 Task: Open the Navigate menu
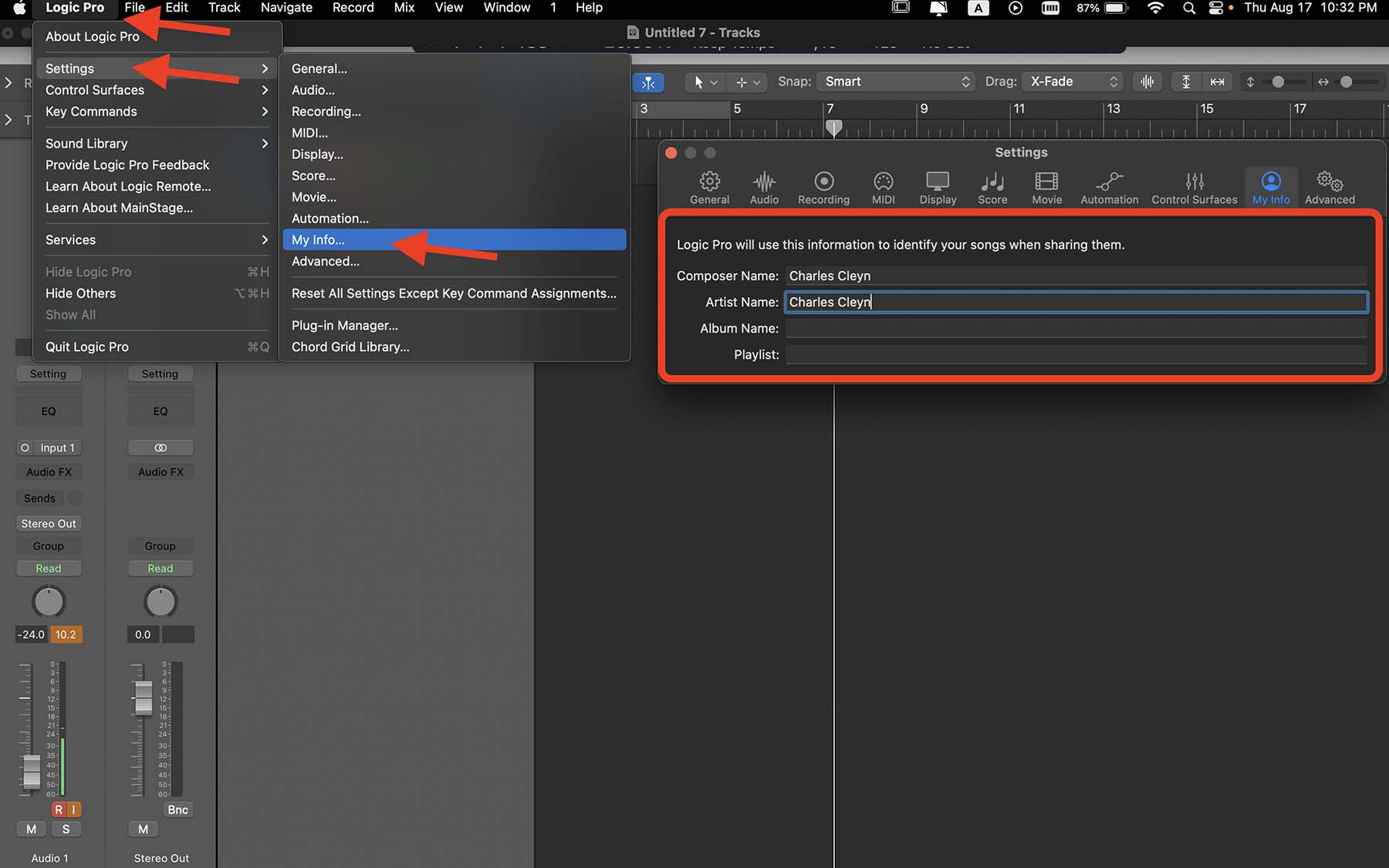[286, 8]
